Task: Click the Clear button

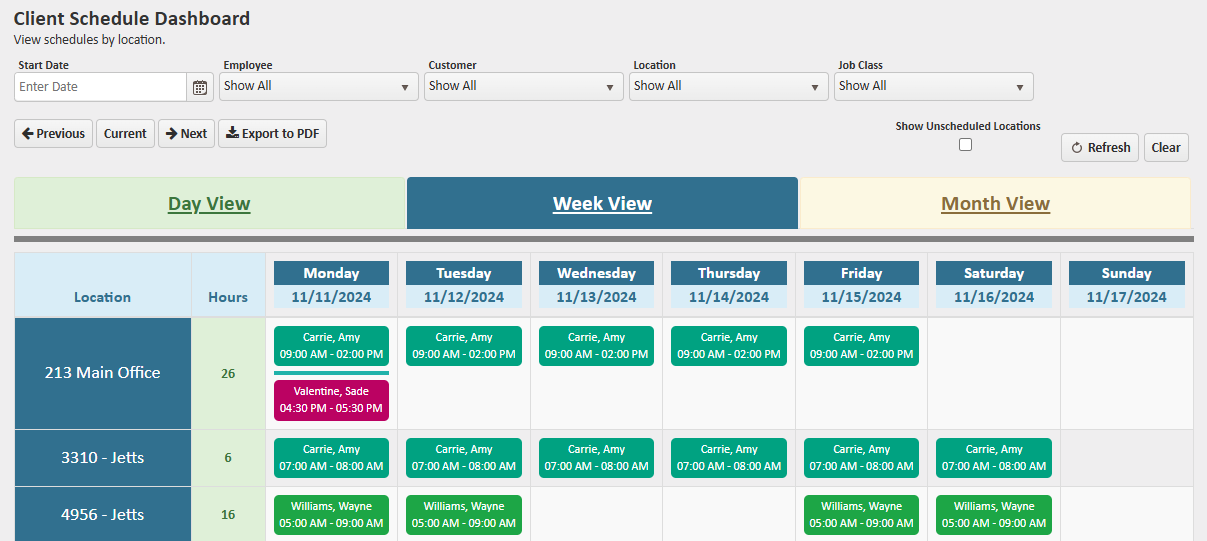Action: pos(1166,148)
